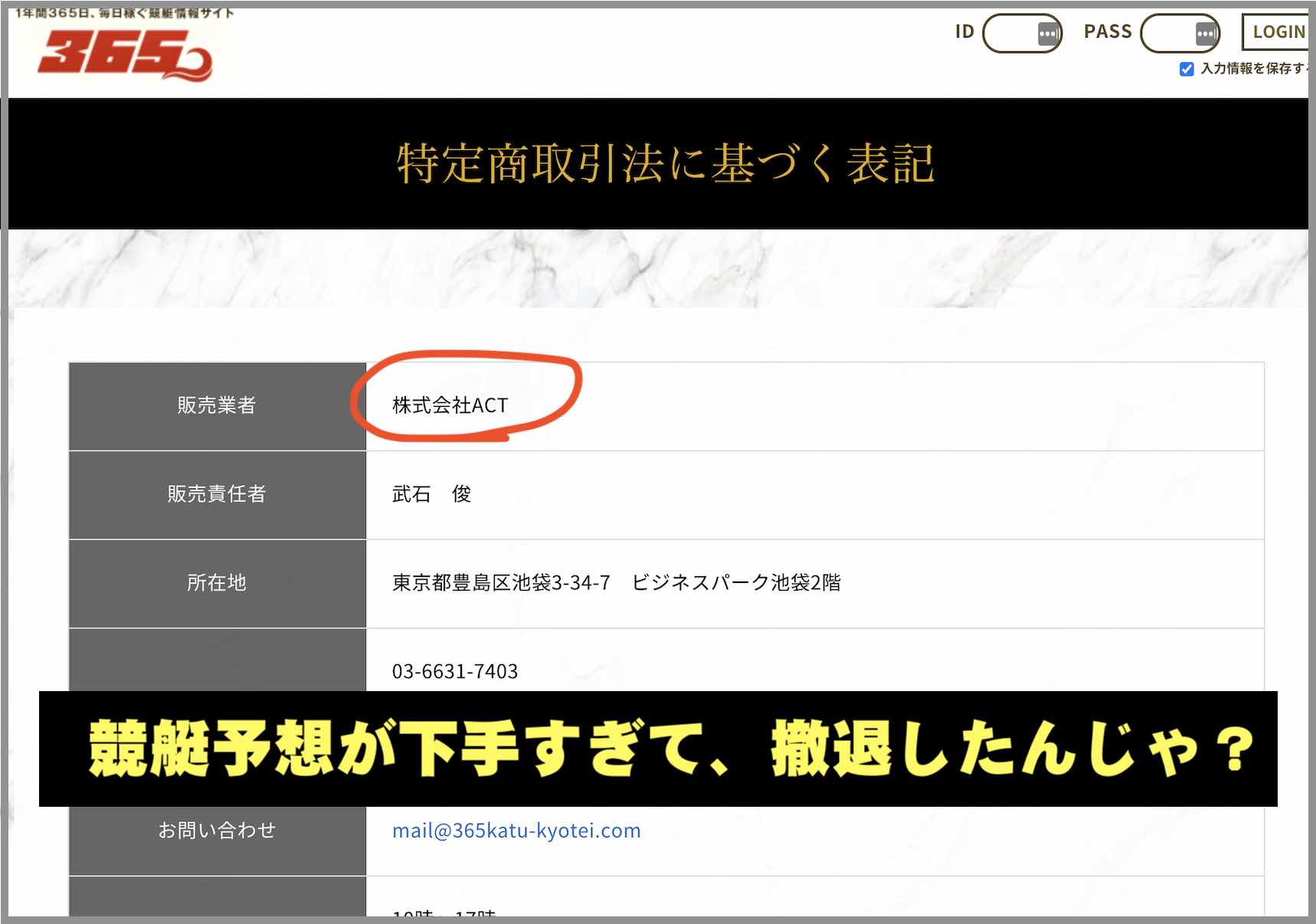Screen dimensions: 1316x924
Task: Click the 特定商取引法に基づく表記 page title
Action: click(664, 162)
